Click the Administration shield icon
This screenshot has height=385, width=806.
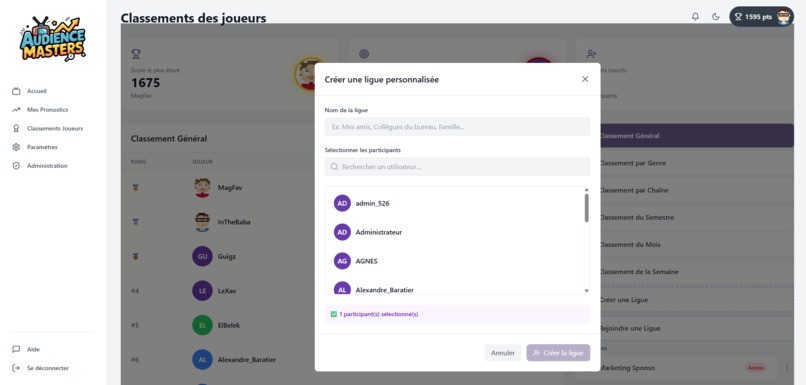point(16,166)
